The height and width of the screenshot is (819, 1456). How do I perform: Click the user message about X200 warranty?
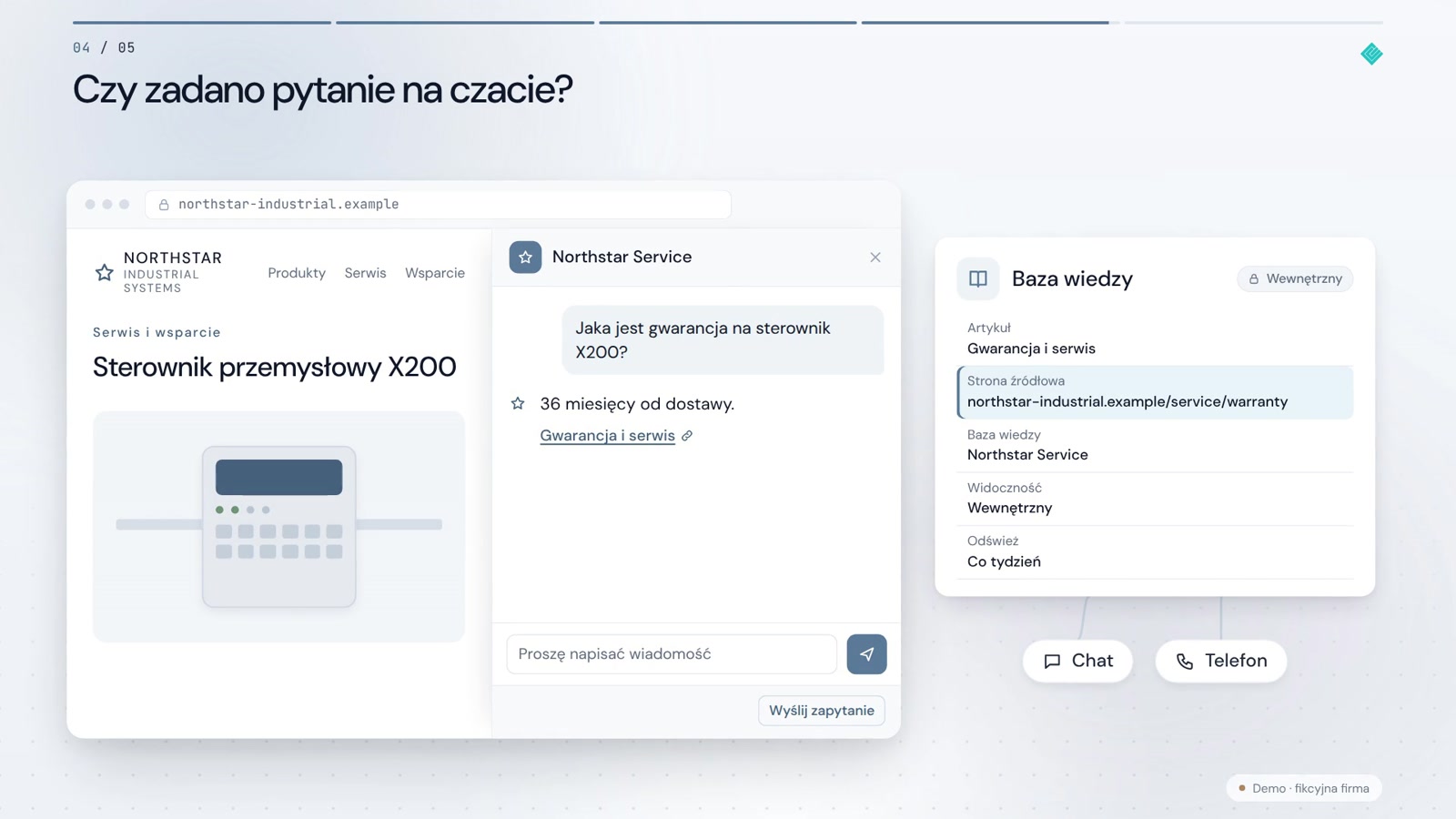(x=723, y=339)
